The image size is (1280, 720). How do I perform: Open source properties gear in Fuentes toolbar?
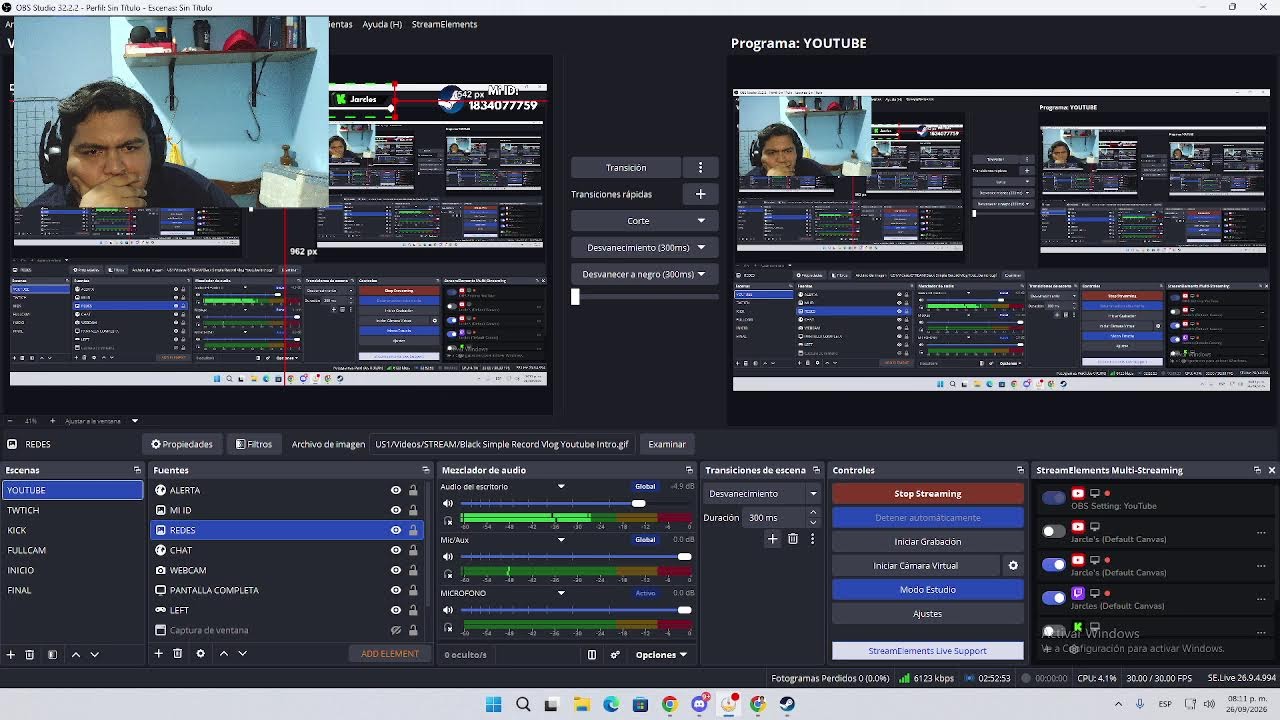point(200,653)
